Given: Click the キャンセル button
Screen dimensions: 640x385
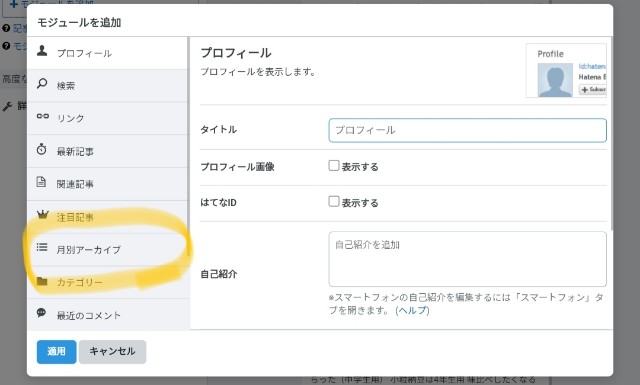Looking at the screenshot, I should [x=112, y=352].
